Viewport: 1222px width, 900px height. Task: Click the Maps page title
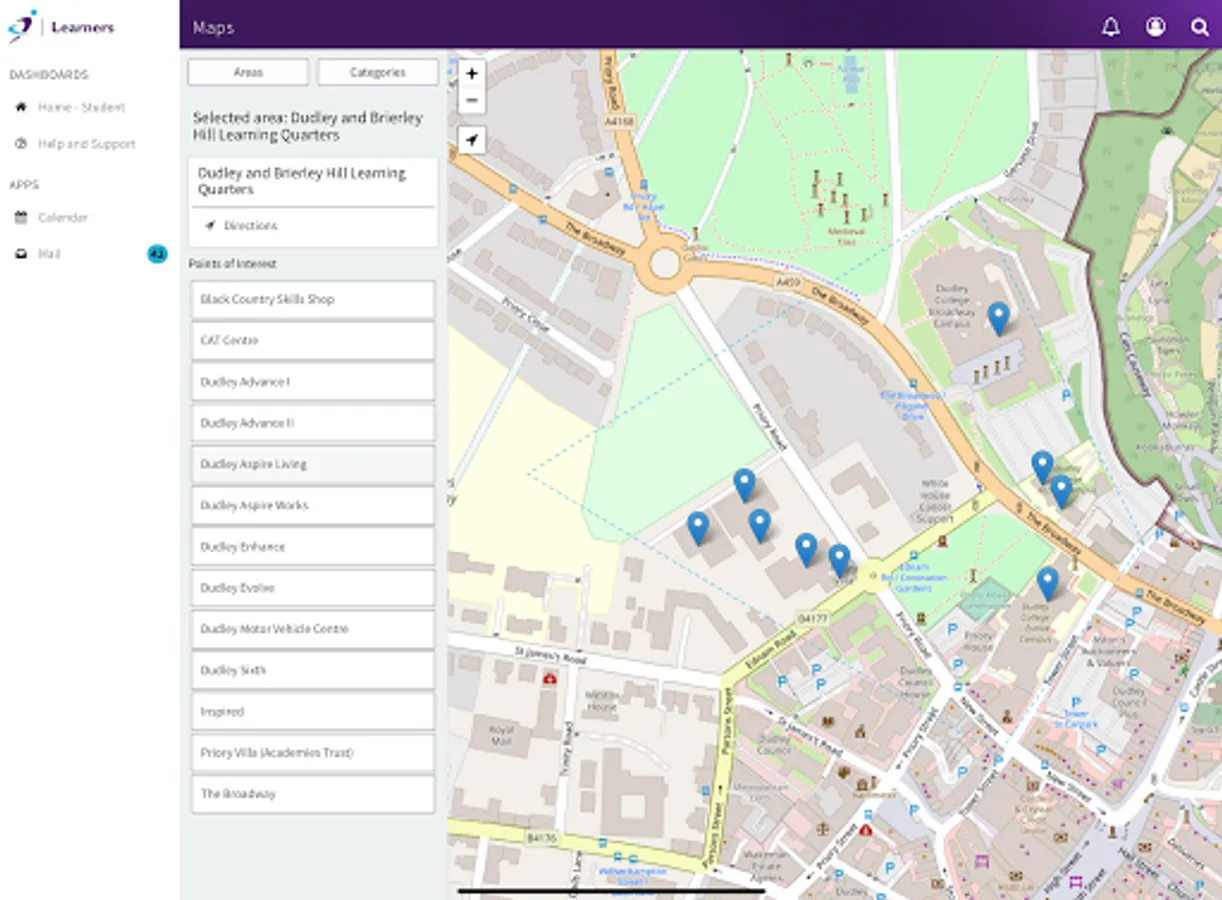click(213, 27)
